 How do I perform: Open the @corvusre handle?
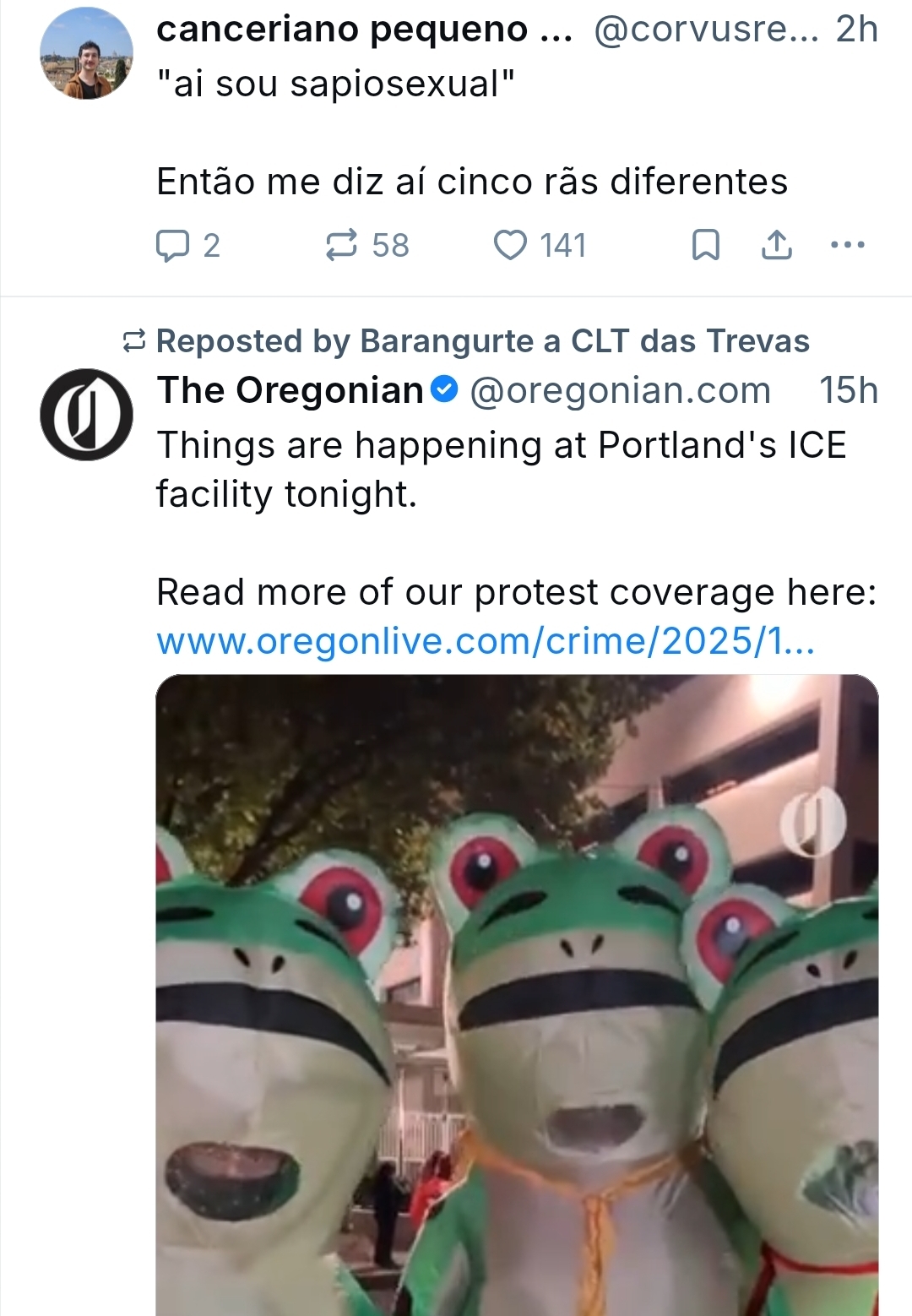tap(706, 30)
